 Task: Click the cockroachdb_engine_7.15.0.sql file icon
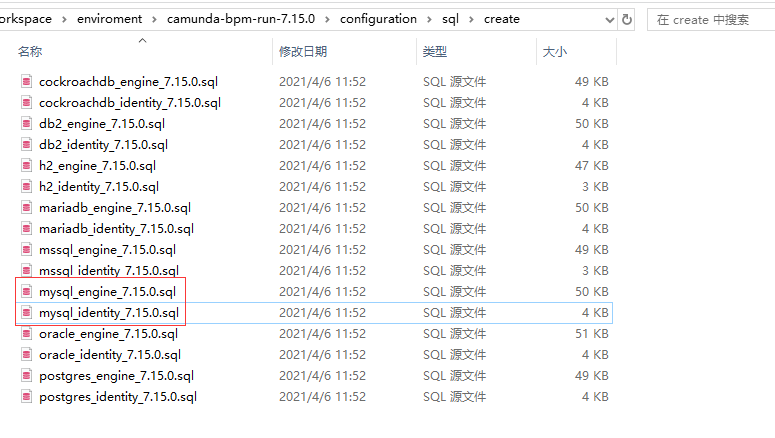[27, 82]
